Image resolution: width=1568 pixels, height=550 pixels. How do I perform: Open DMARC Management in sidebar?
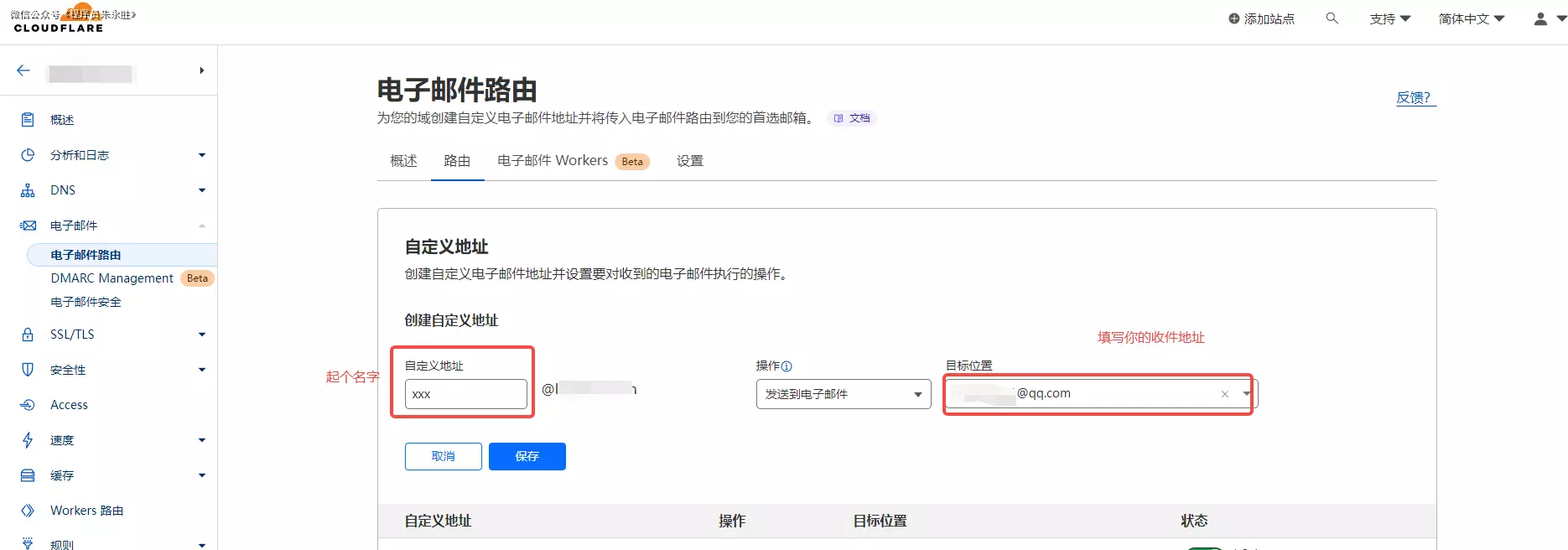click(x=112, y=278)
